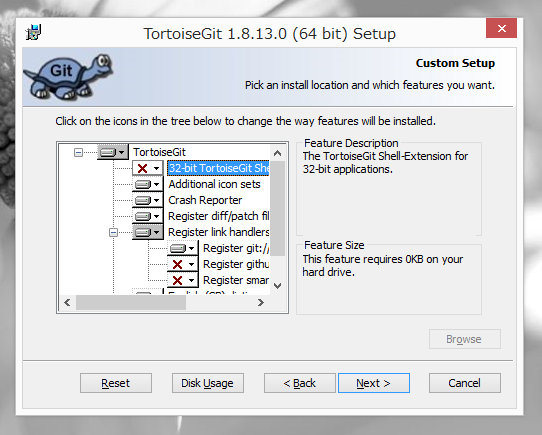Viewport: 542px width, 435px height.
Task: Open install-state dropdown for Additional icon sets
Action: 148,184
